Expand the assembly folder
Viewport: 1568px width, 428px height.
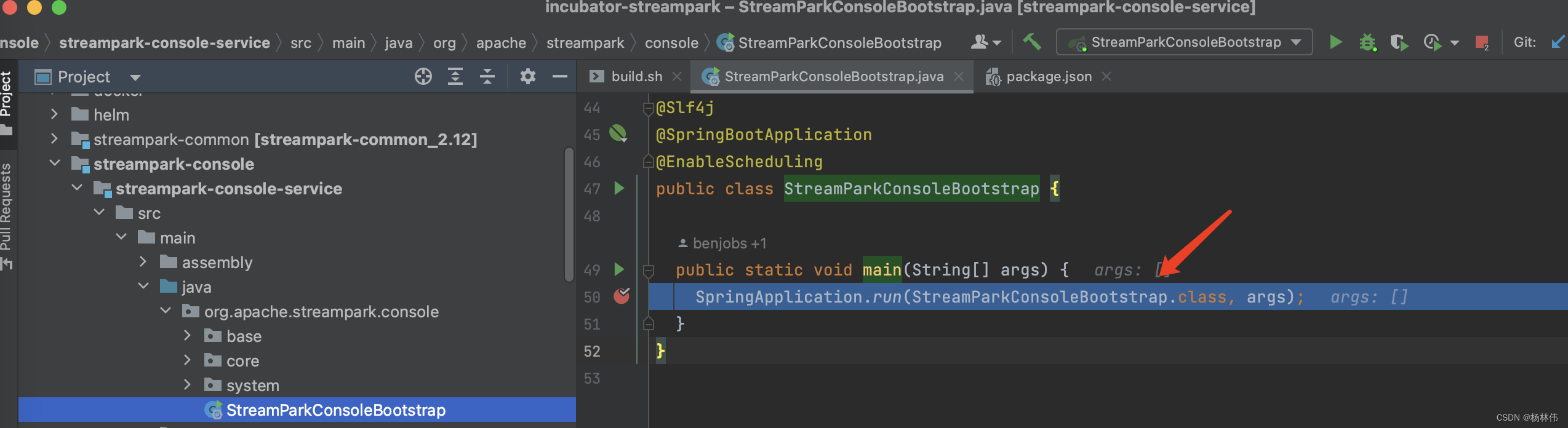(x=143, y=262)
